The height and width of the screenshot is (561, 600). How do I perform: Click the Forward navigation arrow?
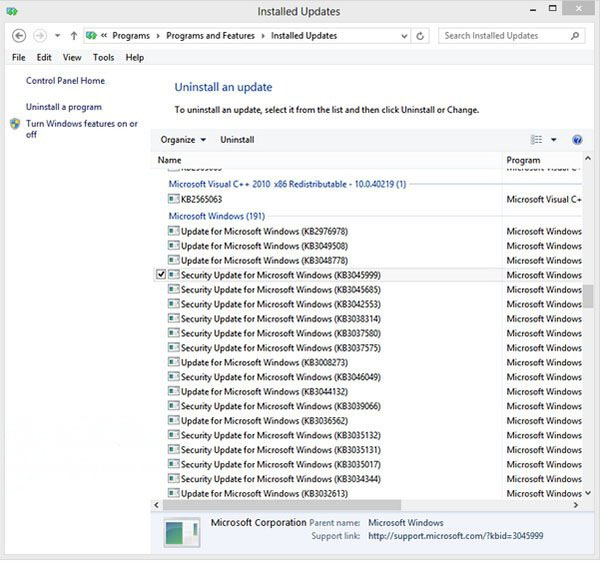(x=40, y=36)
